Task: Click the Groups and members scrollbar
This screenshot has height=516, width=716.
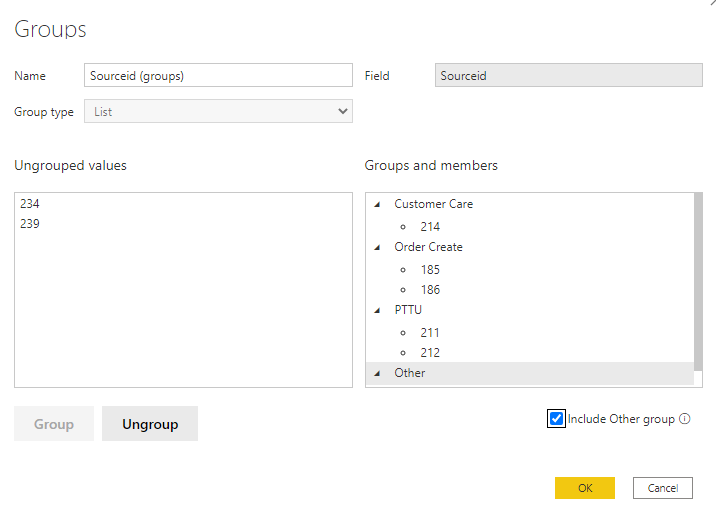Action: coord(698,282)
